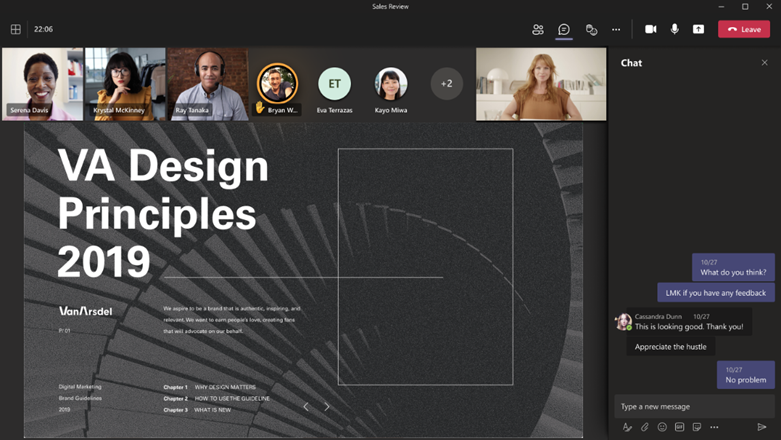Click Bryan W. participant avatar
Viewport: 781px width, 440px height.
[x=277, y=83]
